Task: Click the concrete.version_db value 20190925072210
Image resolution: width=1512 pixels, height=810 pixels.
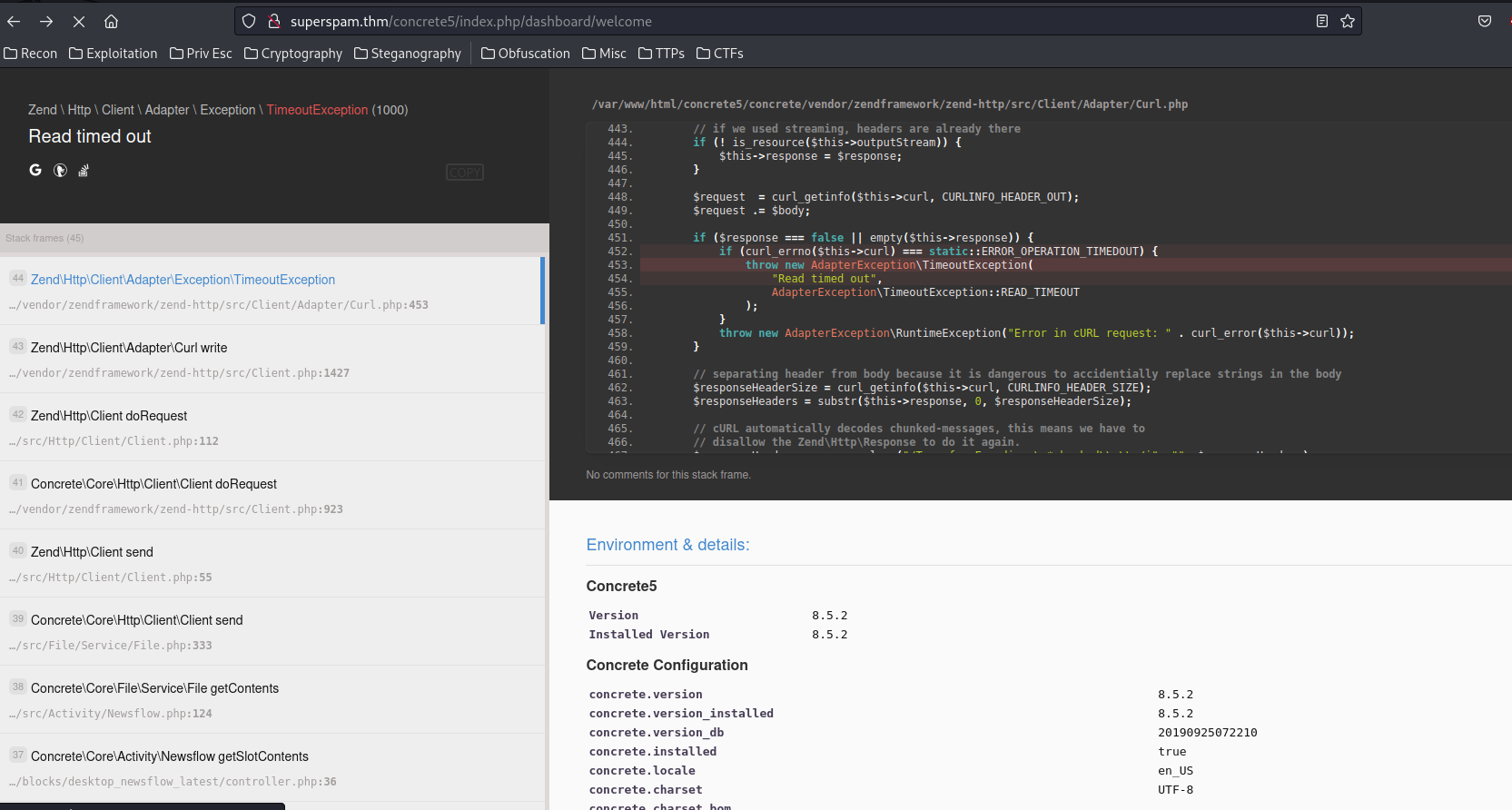Action: 1208,733
